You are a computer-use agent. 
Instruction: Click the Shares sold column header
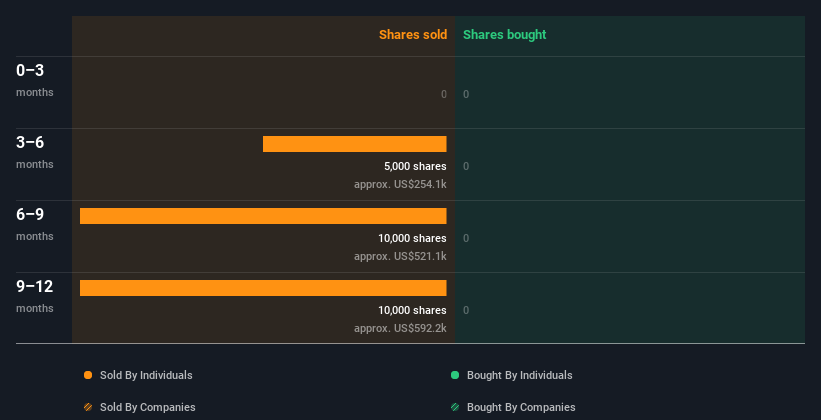click(x=413, y=35)
